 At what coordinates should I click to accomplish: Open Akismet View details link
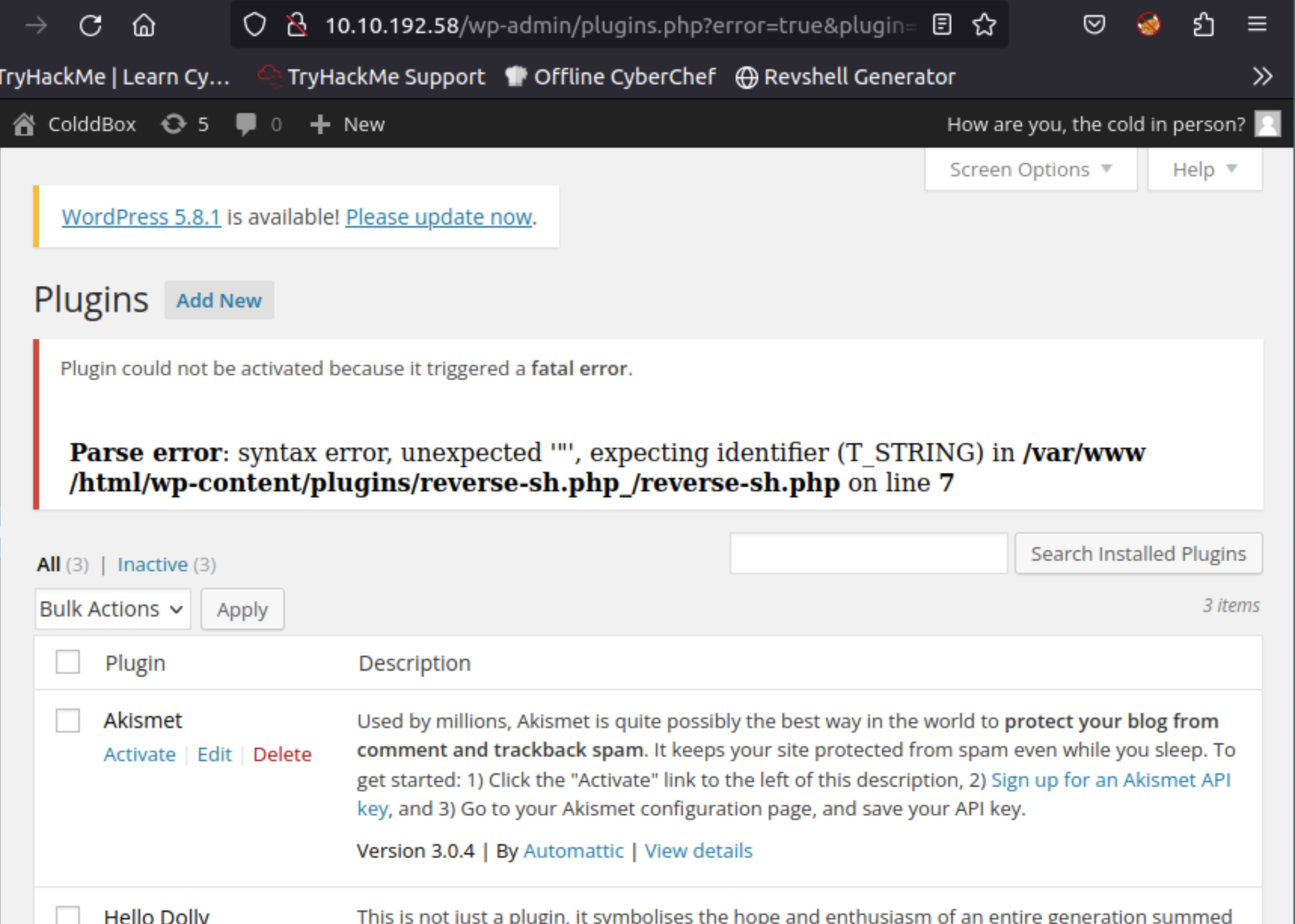[699, 851]
